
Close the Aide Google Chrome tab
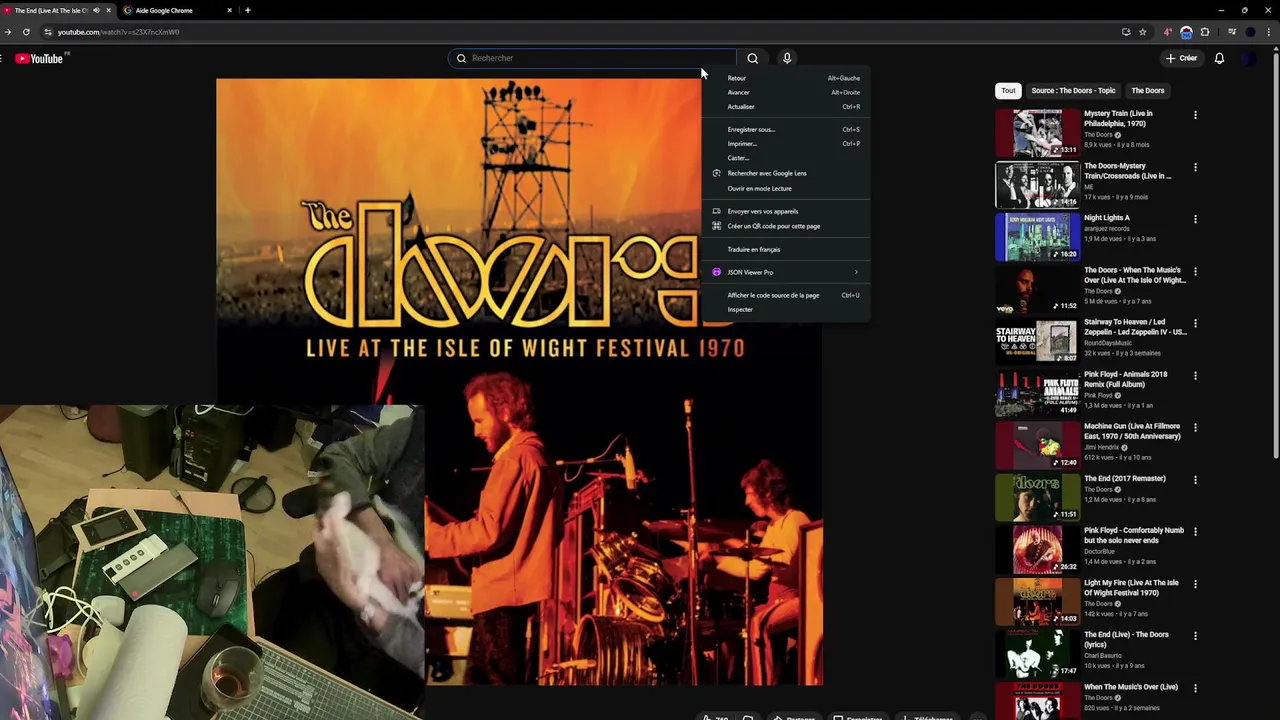tap(229, 10)
